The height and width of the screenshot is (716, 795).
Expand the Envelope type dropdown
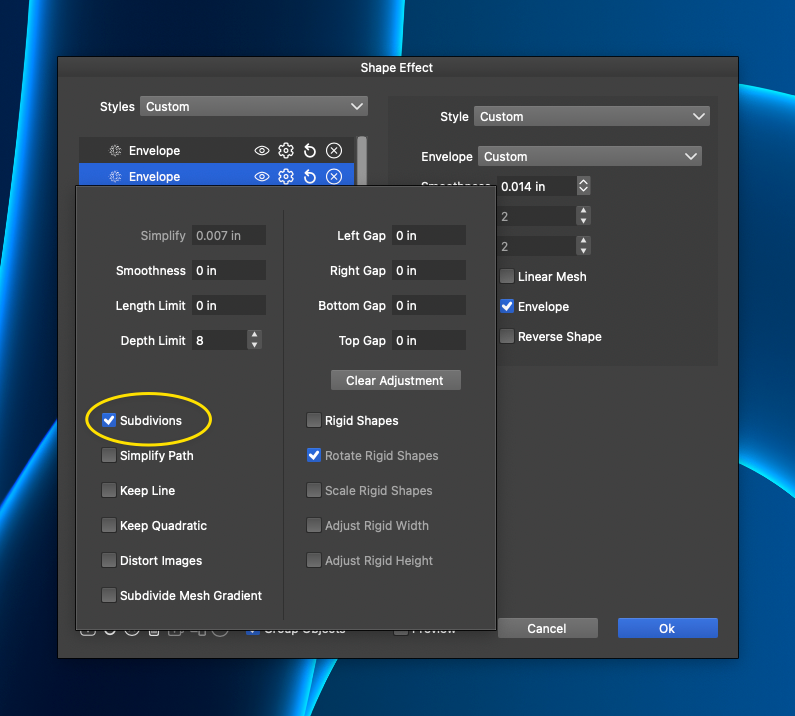click(590, 157)
